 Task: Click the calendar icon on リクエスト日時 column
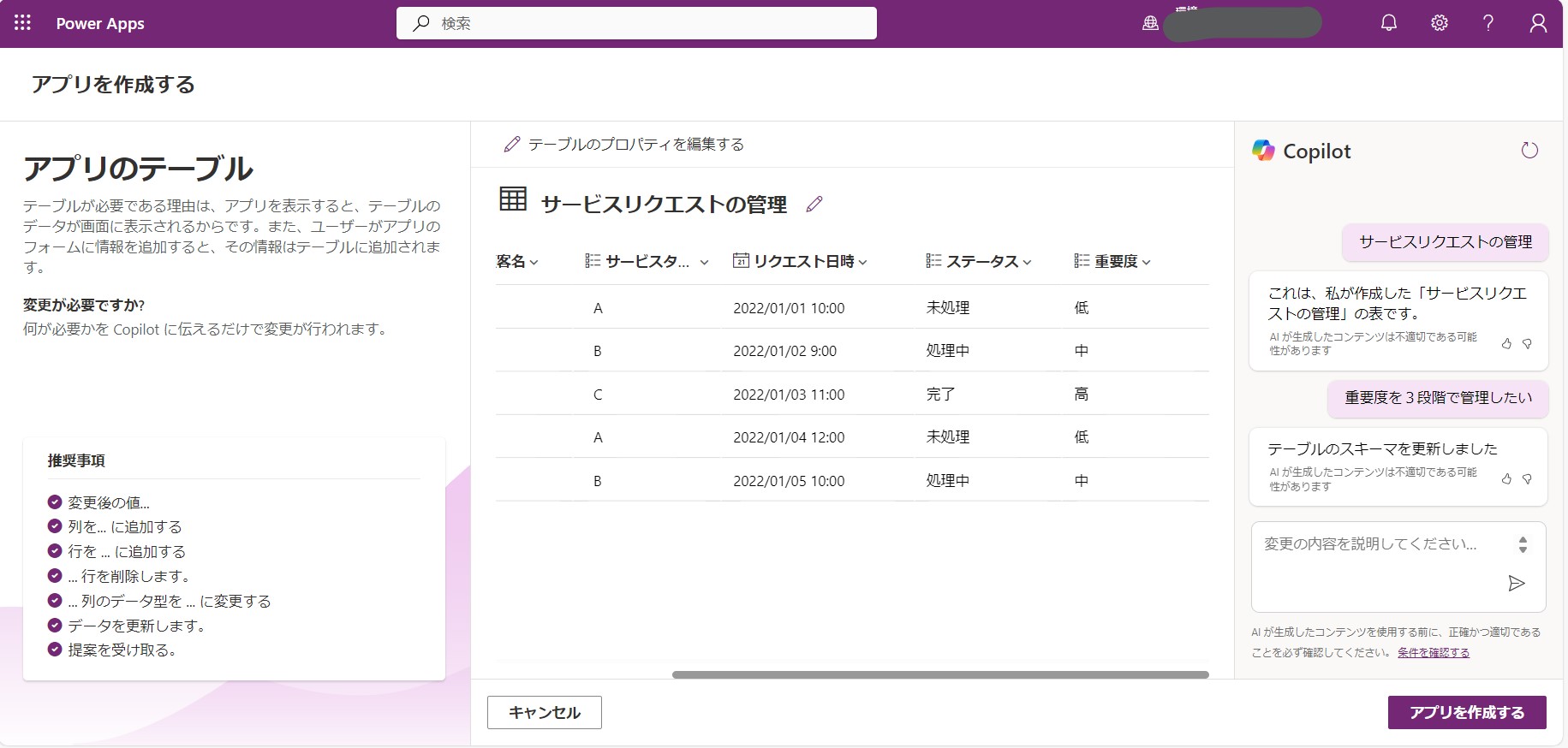coord(741,261)
